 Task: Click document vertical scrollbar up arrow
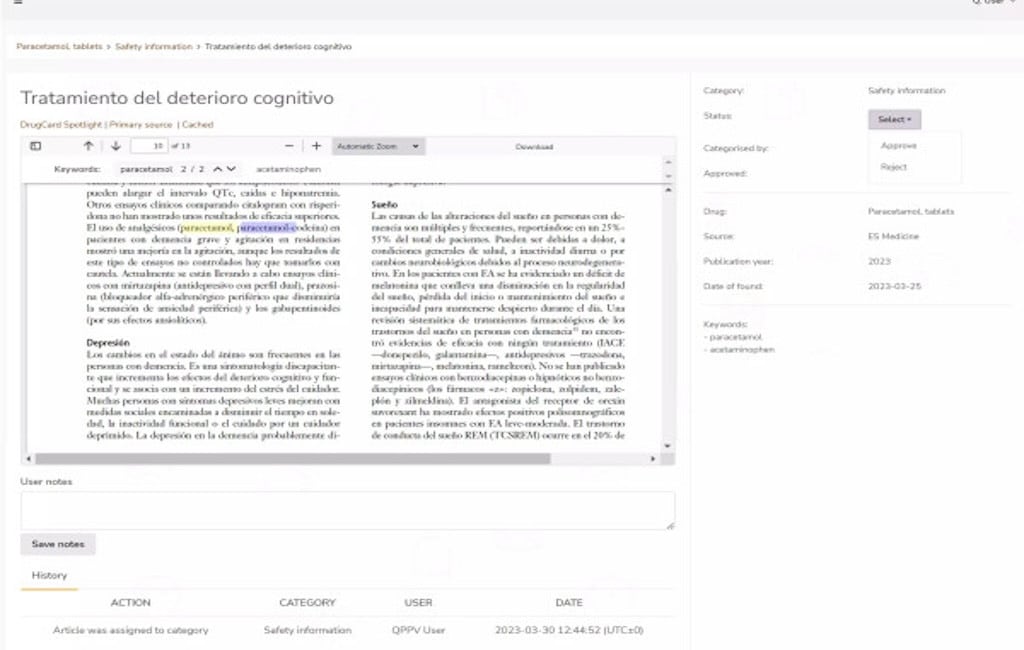click(667, 190)
